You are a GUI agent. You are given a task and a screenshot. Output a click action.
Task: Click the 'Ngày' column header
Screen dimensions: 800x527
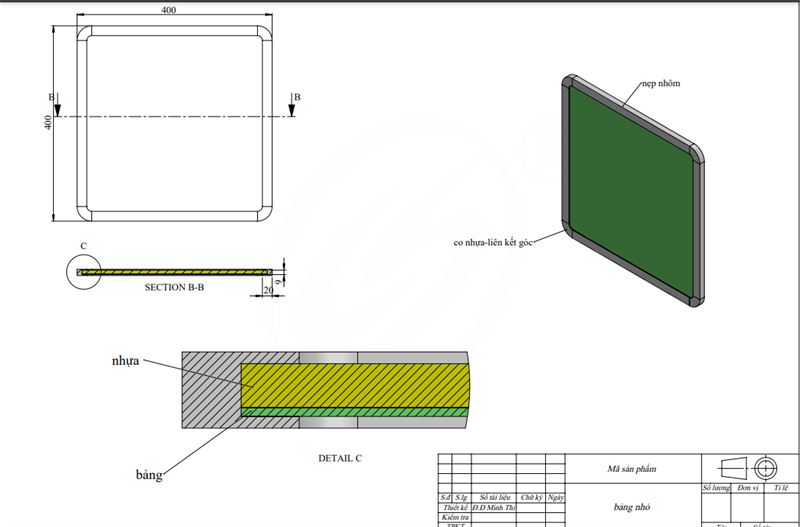click(556, 497)
